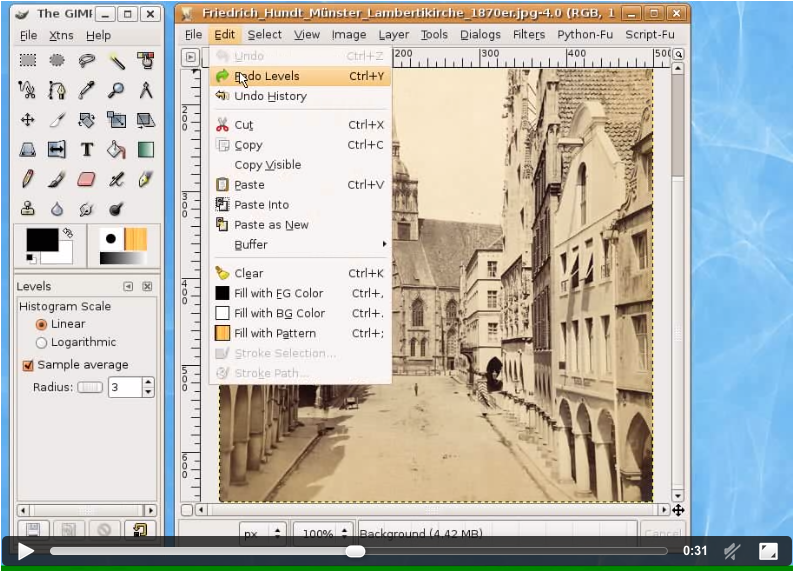Reset colors to default black and white
Image resolution: width=793 pixels, height=572 pixels.
pos(30,258)
